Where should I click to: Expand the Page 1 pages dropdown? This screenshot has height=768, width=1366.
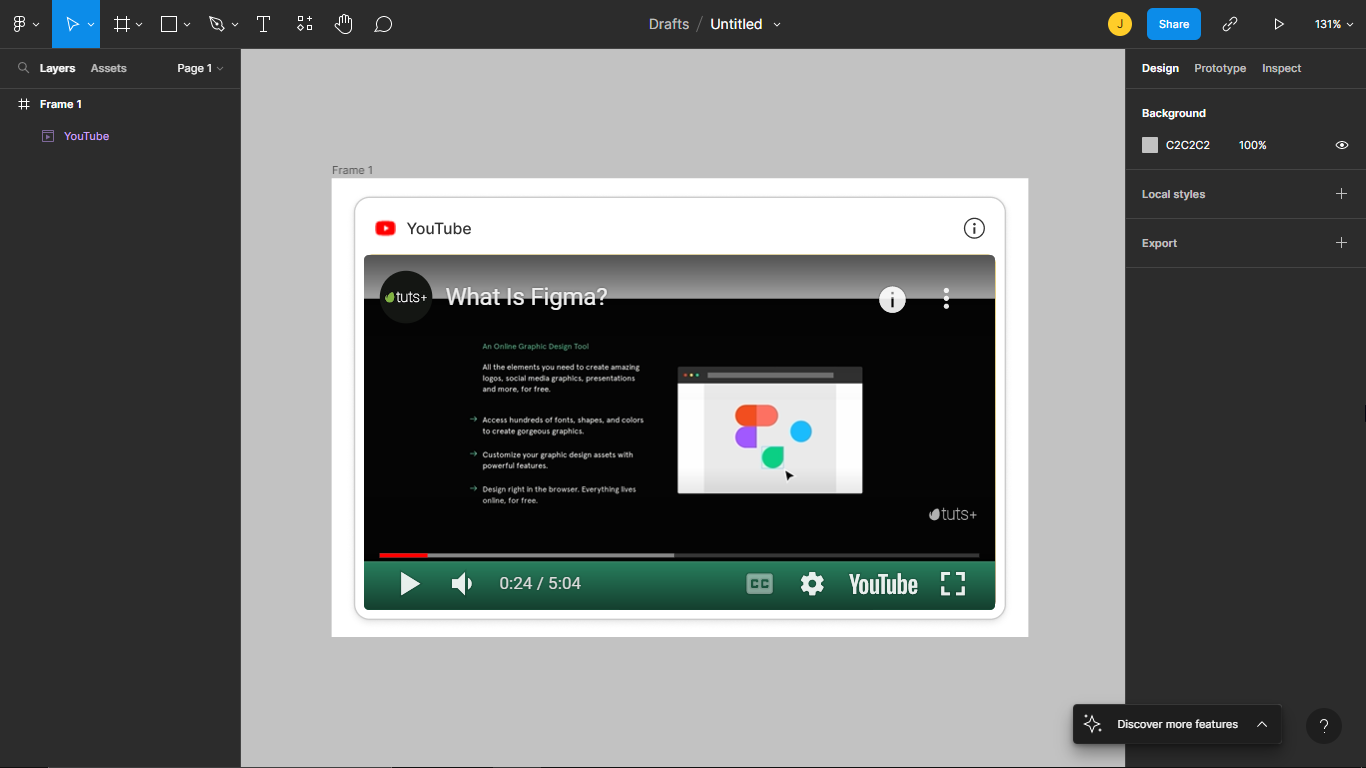click(200, 68)
